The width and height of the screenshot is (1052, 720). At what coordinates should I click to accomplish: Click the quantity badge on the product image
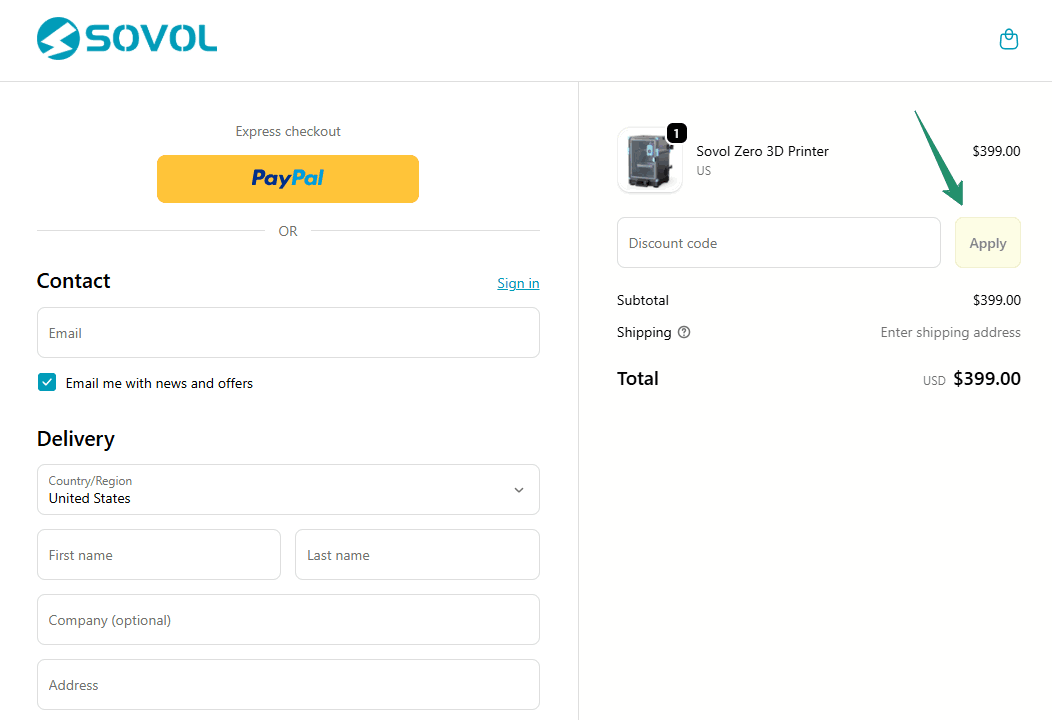coord(676,134)
